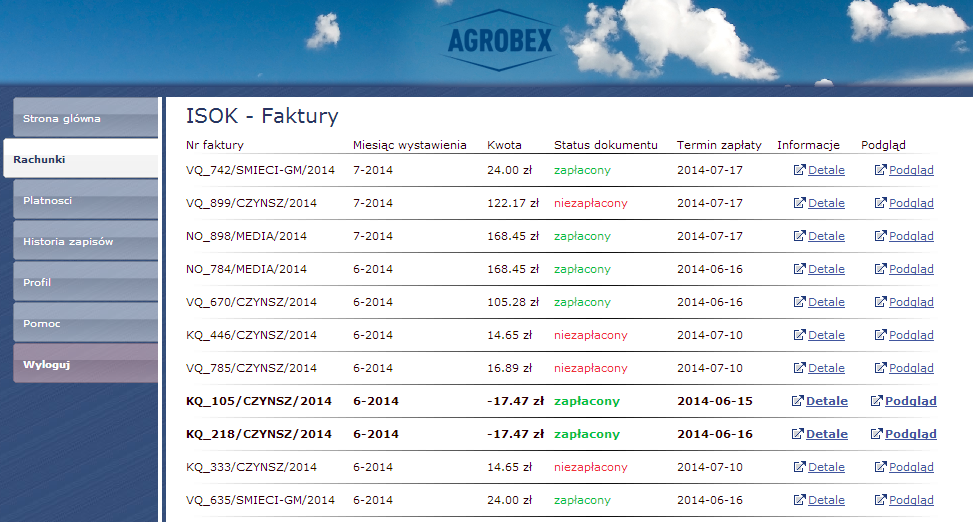This screenshot has height=522, width=973.
Task: Click Detale external-link icon for VQ_635/SMIECI-GM/2014
Action: pos(799,500)
